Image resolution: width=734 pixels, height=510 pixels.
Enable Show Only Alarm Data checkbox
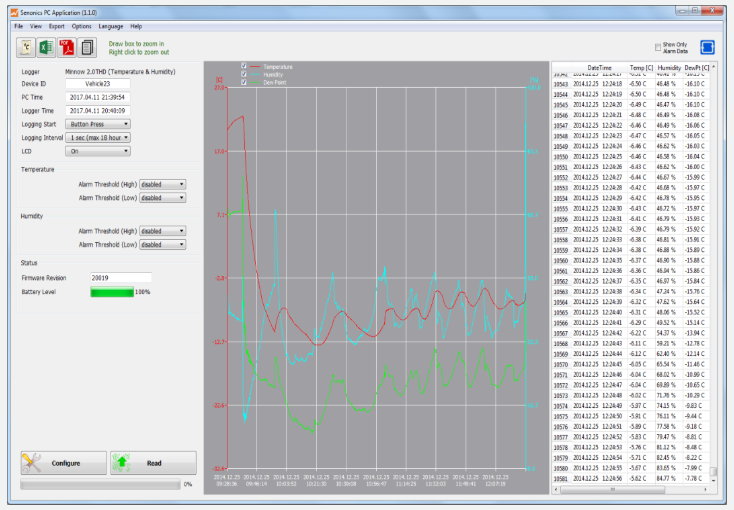pyautogui.click(x=658, y=47)
